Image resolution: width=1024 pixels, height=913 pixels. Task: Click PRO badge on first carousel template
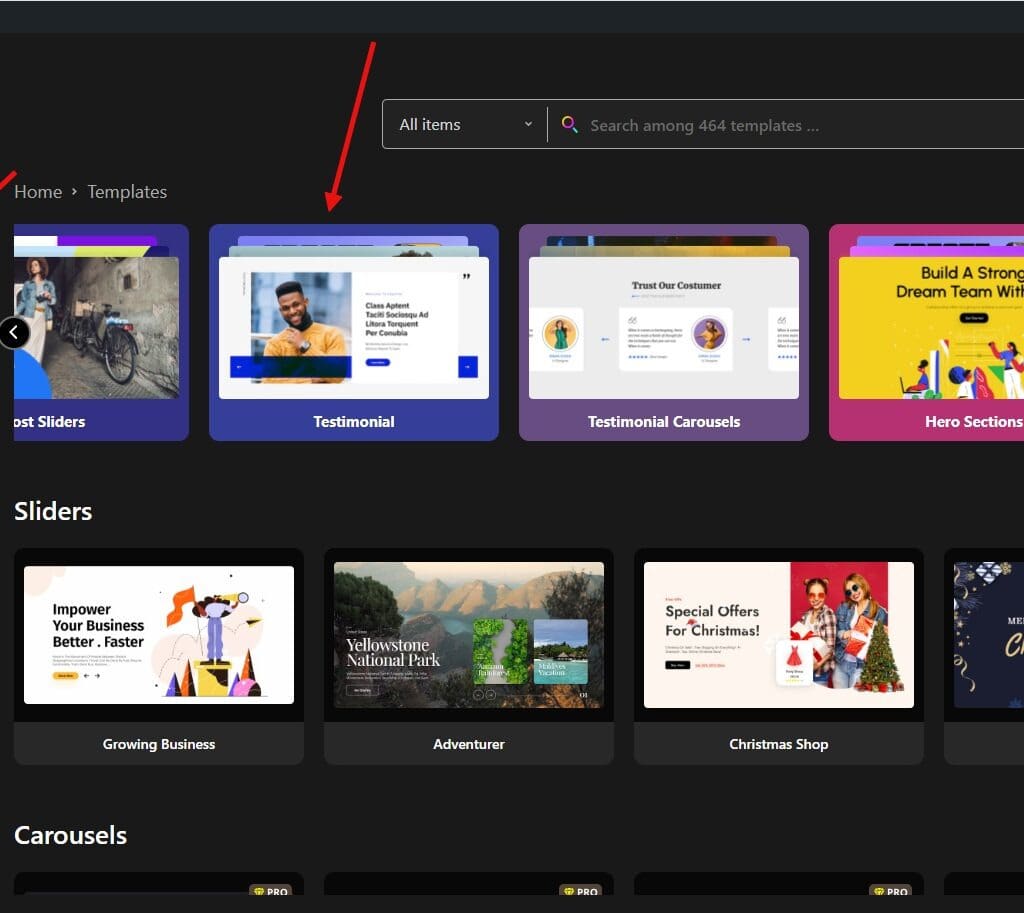point(270,891)
